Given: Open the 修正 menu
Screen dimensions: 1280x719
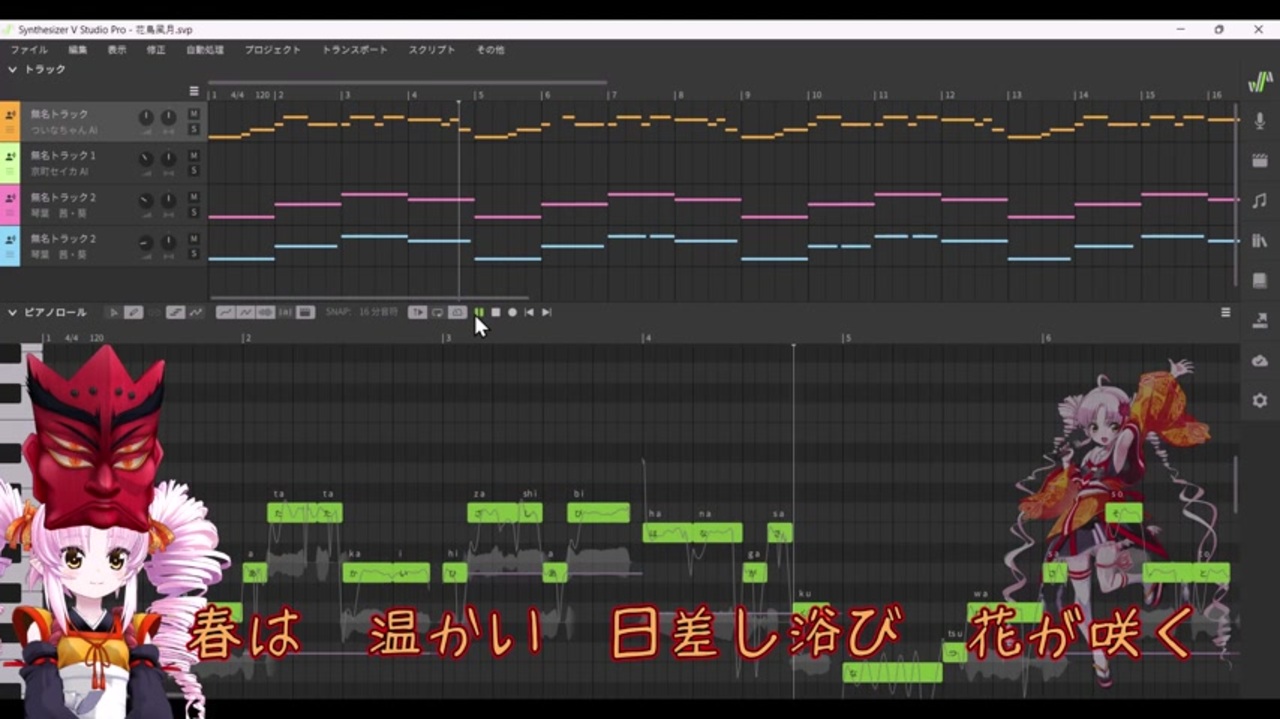Looking at the screenshot, I should coord(156,50).
